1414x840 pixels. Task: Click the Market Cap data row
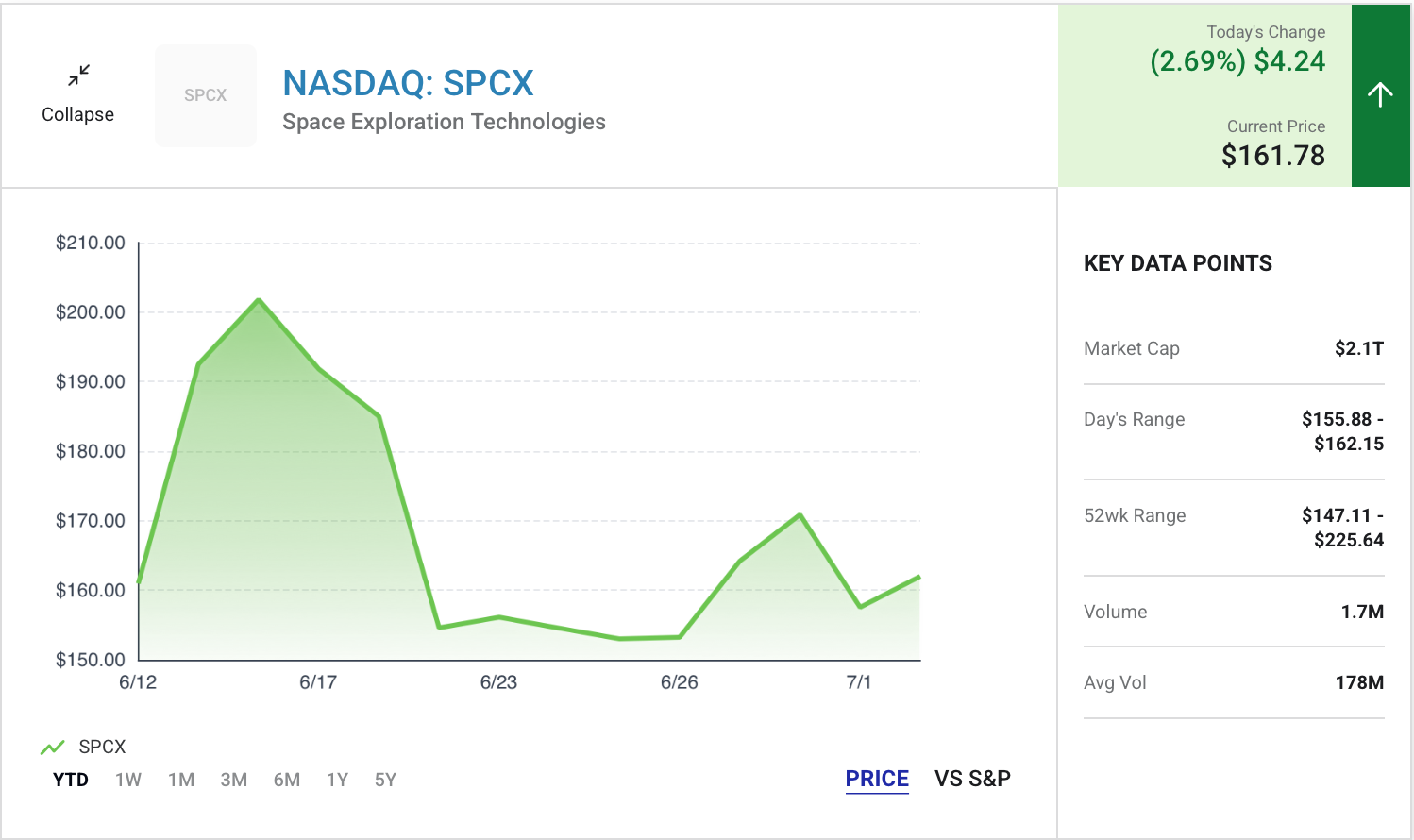pyautogui.click(x=1234, y=348)
